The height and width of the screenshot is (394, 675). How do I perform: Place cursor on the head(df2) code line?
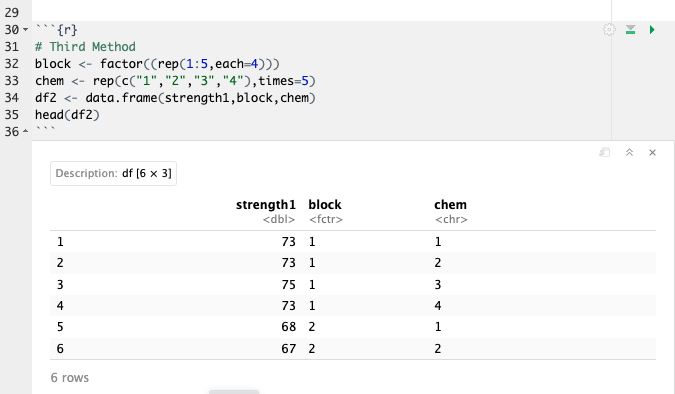pos(67,115)
